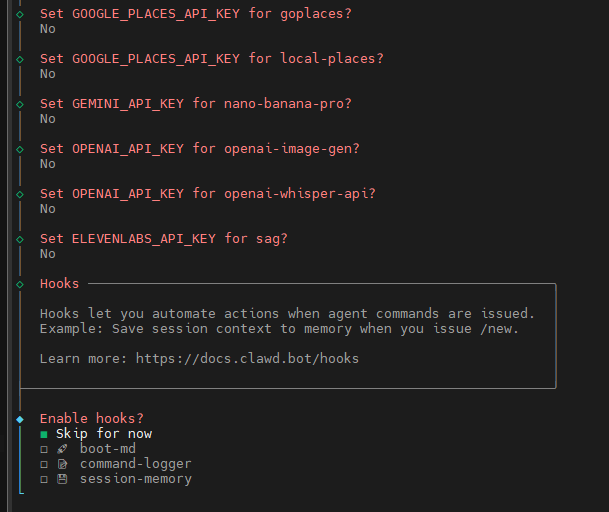Tick the session-memory hook checkbox
The width and height of the screenshot is (609, 512).
coord(44,479)
